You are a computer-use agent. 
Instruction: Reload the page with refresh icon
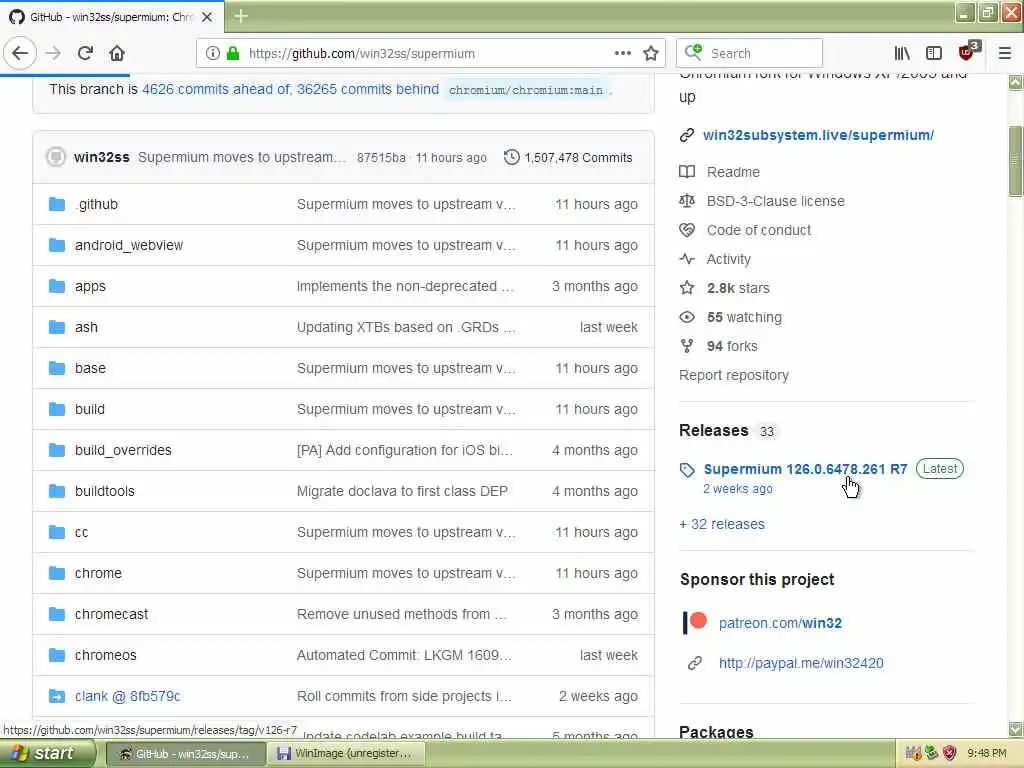coord(85,54)
